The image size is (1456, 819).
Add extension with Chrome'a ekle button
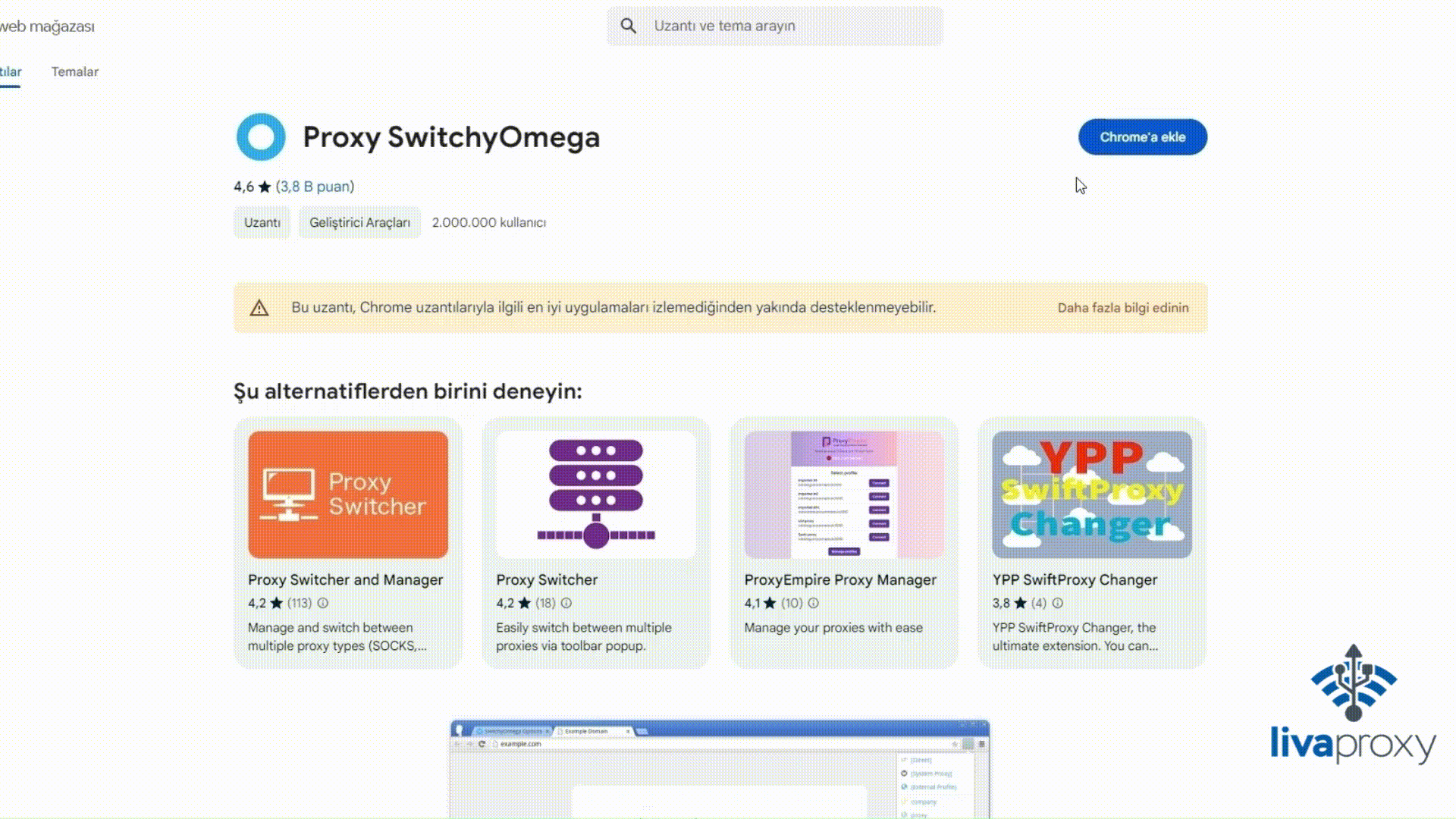(x=1143, y=137)
